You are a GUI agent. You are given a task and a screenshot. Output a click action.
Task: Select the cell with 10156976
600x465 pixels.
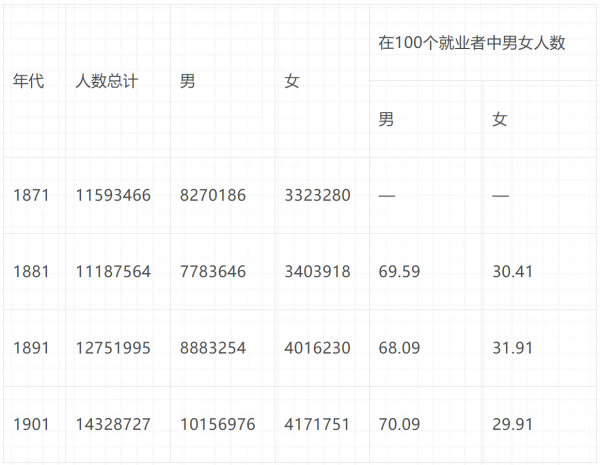pyautogui.click(x=223, y=424)
